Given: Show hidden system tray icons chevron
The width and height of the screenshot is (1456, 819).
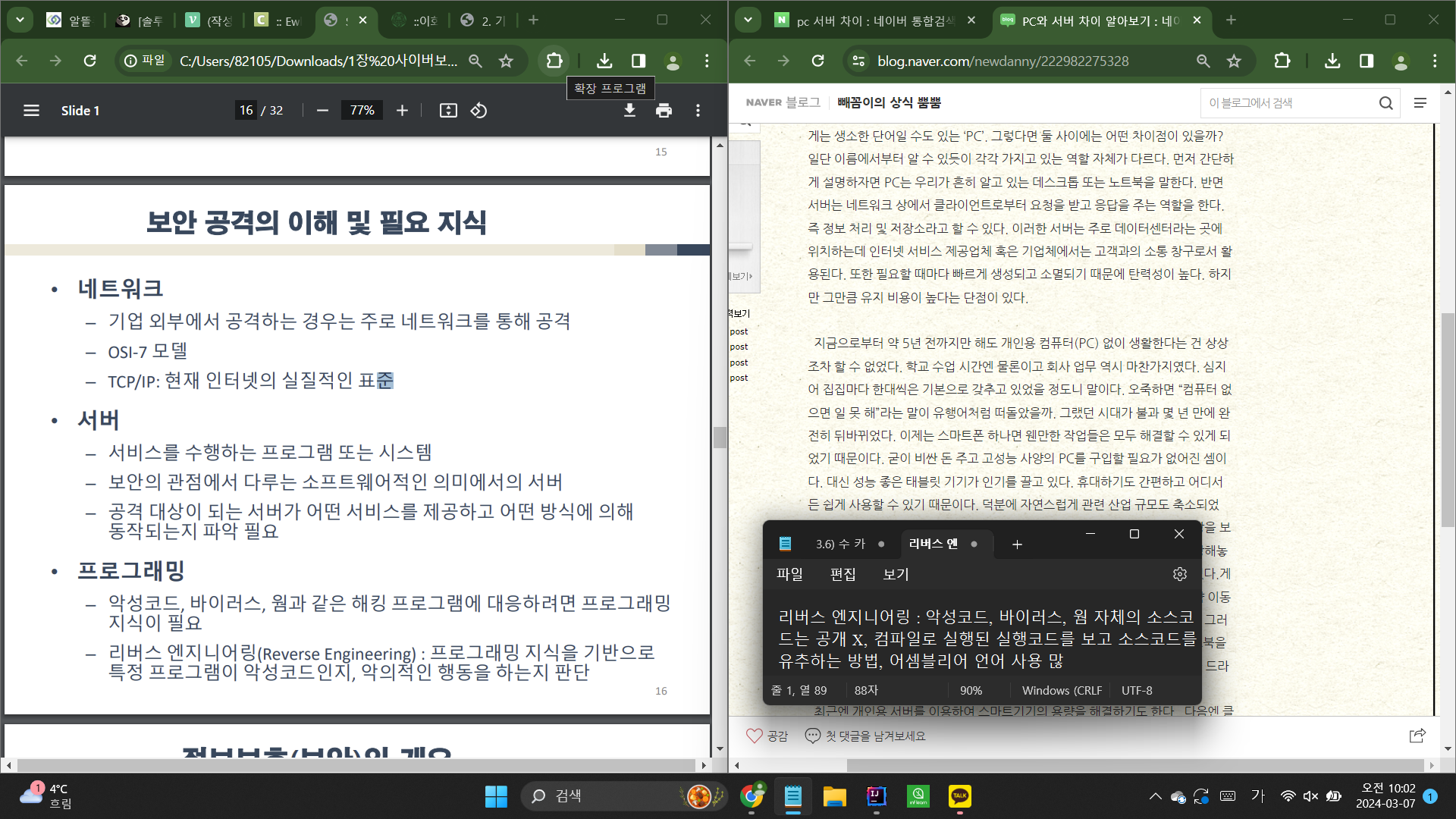Looking at the screenshot, I should 1155,796.
